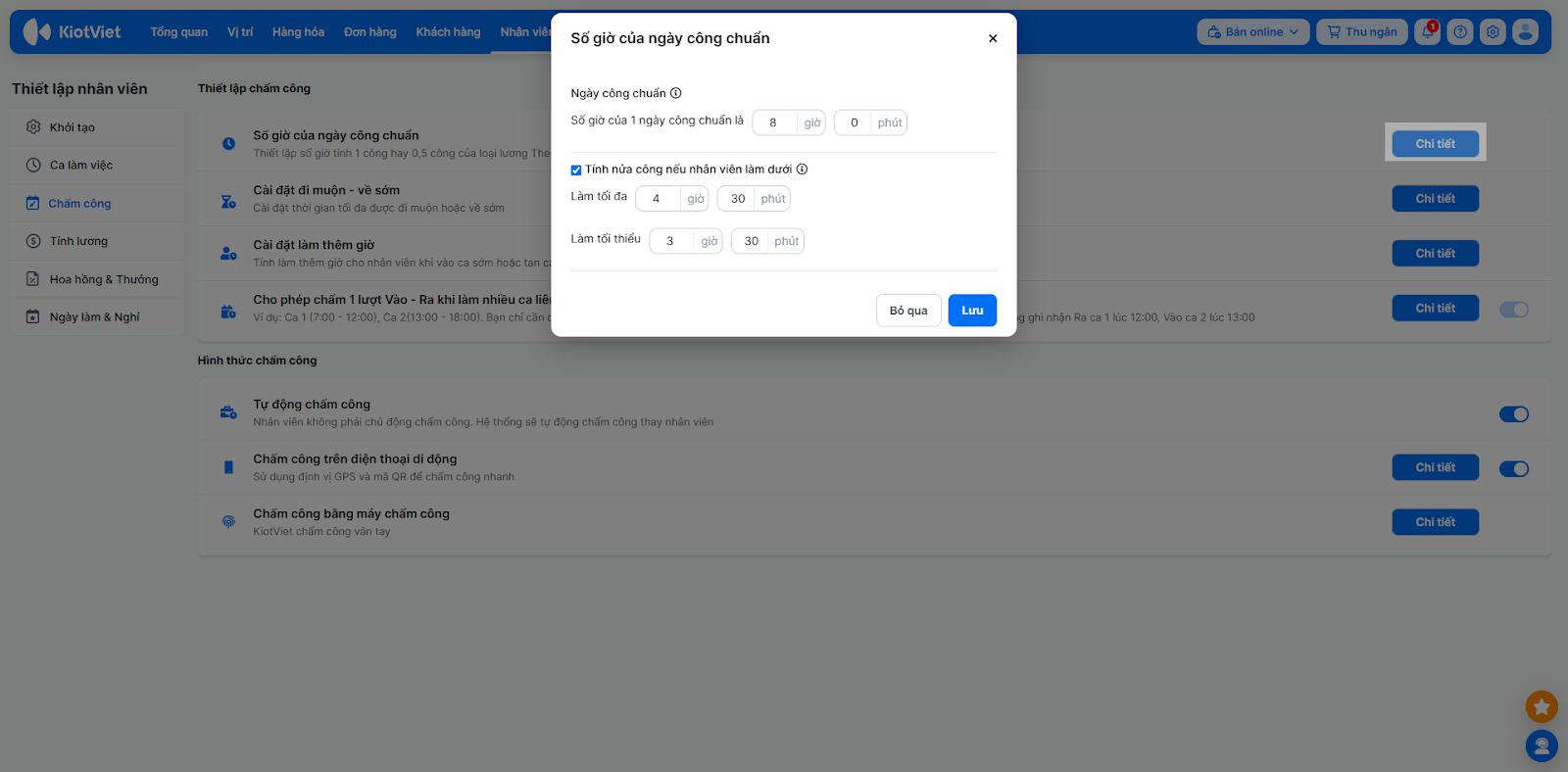This screenshot has width=1568, height=772.
Task: Click the Chấm công bằng máy chấm công title
Action: 351,513
